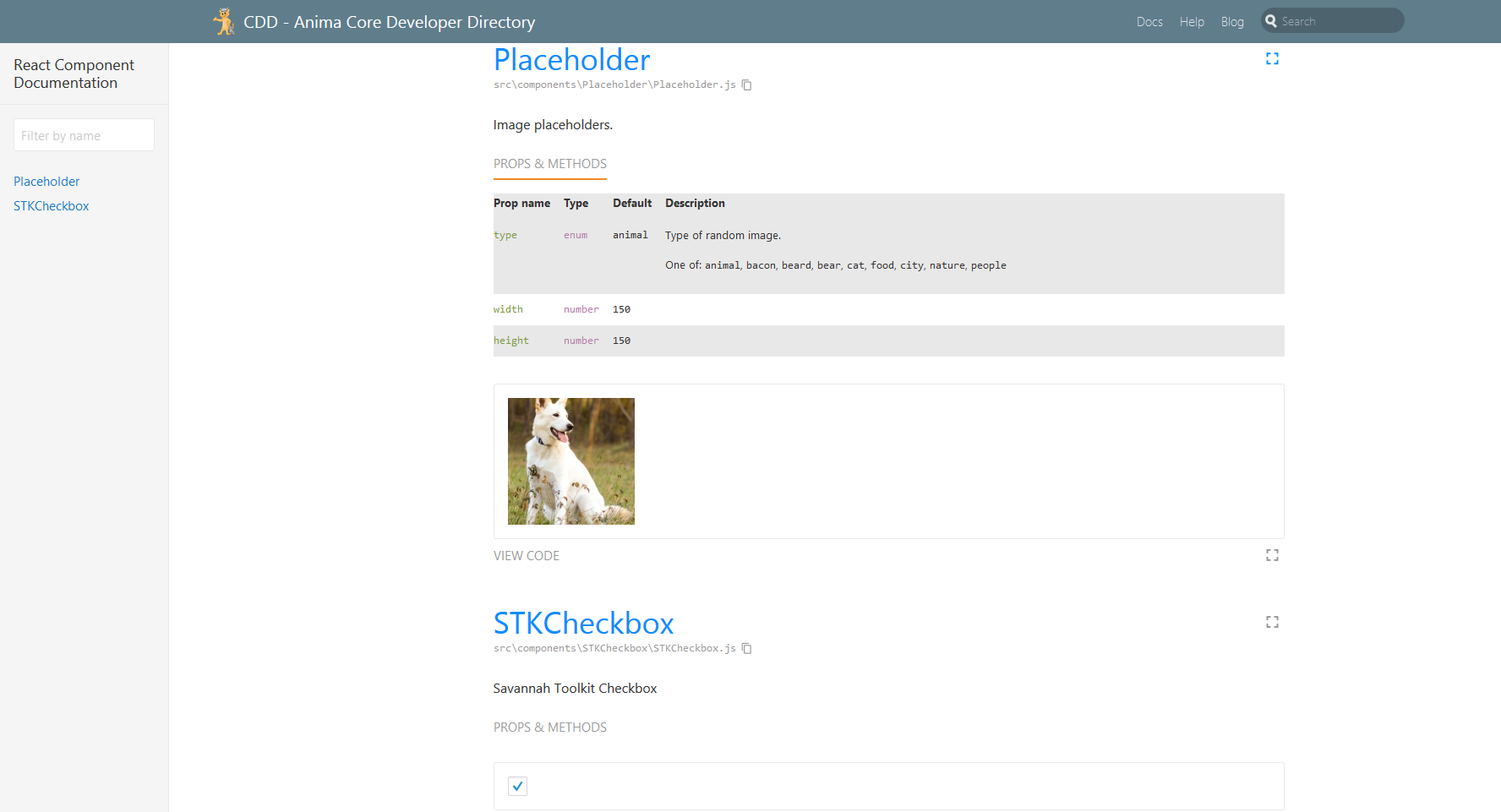Click the 'Savannah Toolkit Checkbox' description
1501x812 pixels.
tap(575, 689)
